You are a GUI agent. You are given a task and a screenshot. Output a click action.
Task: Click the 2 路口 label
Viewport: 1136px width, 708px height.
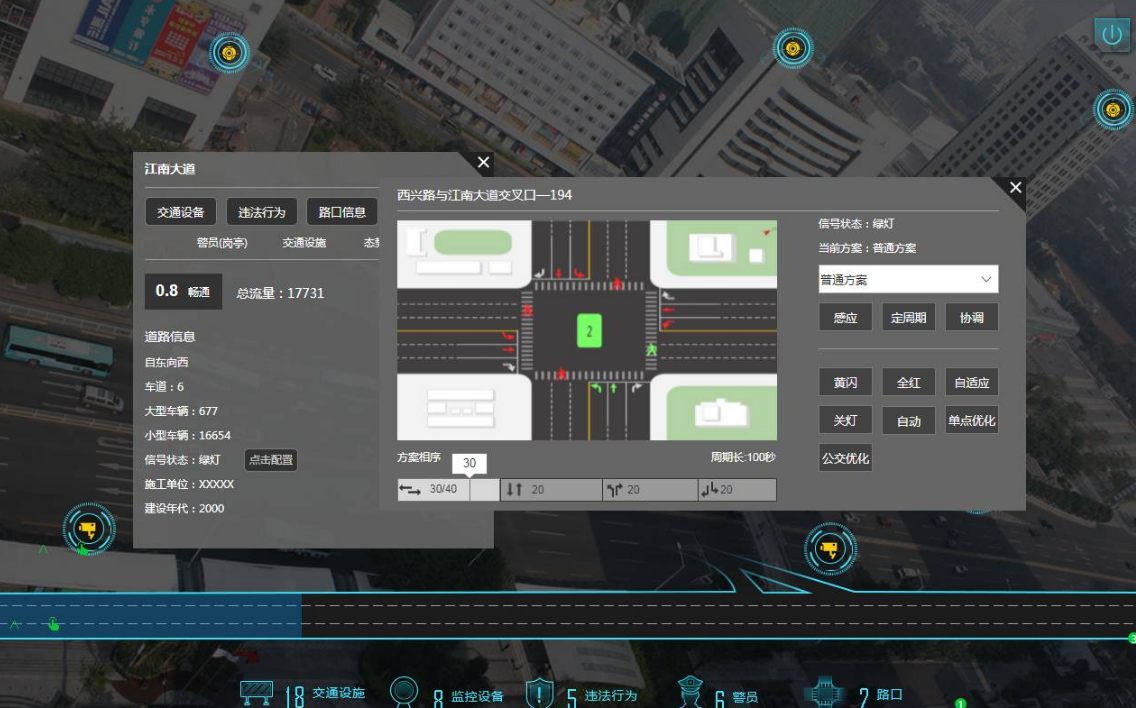pos(880,695)
